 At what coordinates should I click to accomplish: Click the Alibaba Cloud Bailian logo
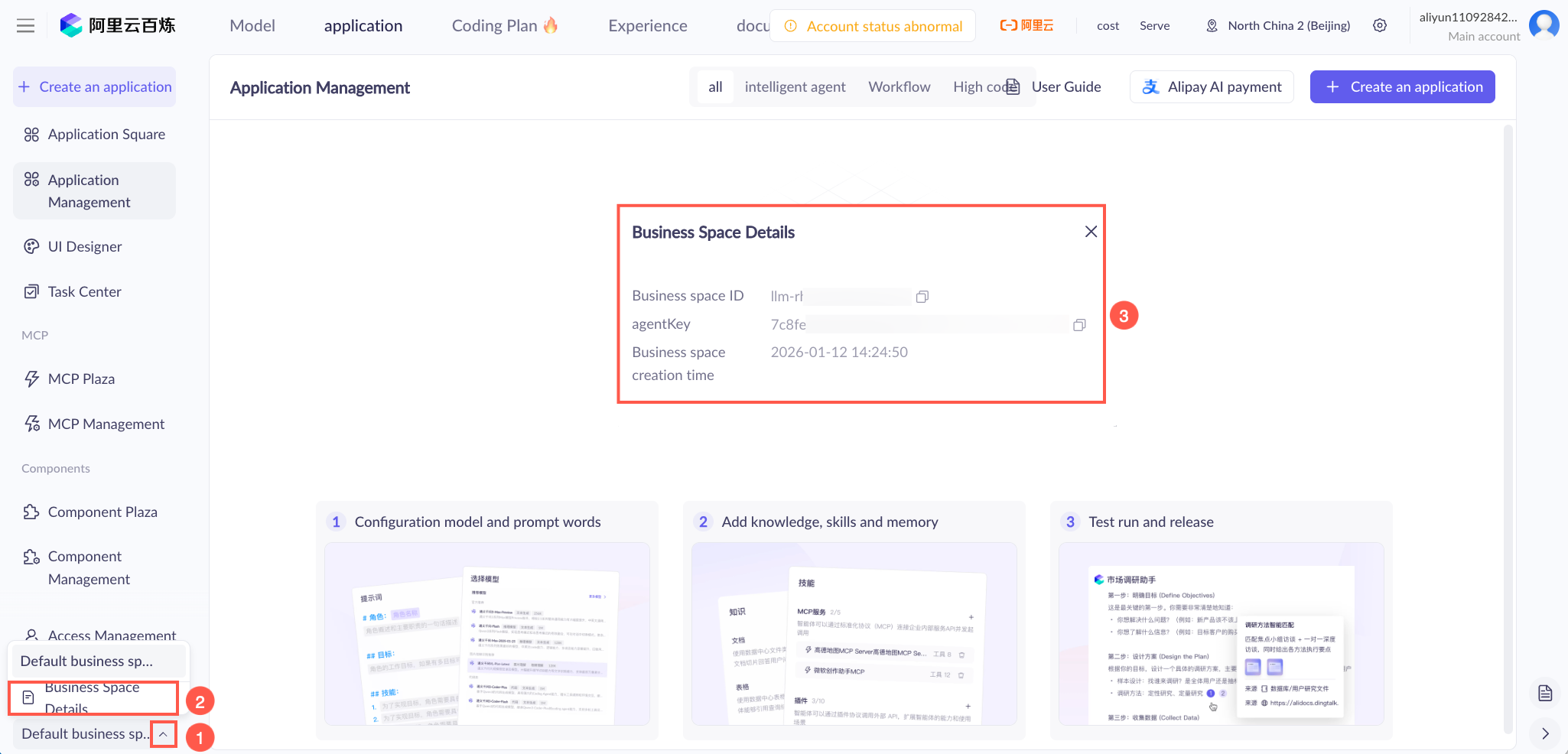click(x=118, y=25)
